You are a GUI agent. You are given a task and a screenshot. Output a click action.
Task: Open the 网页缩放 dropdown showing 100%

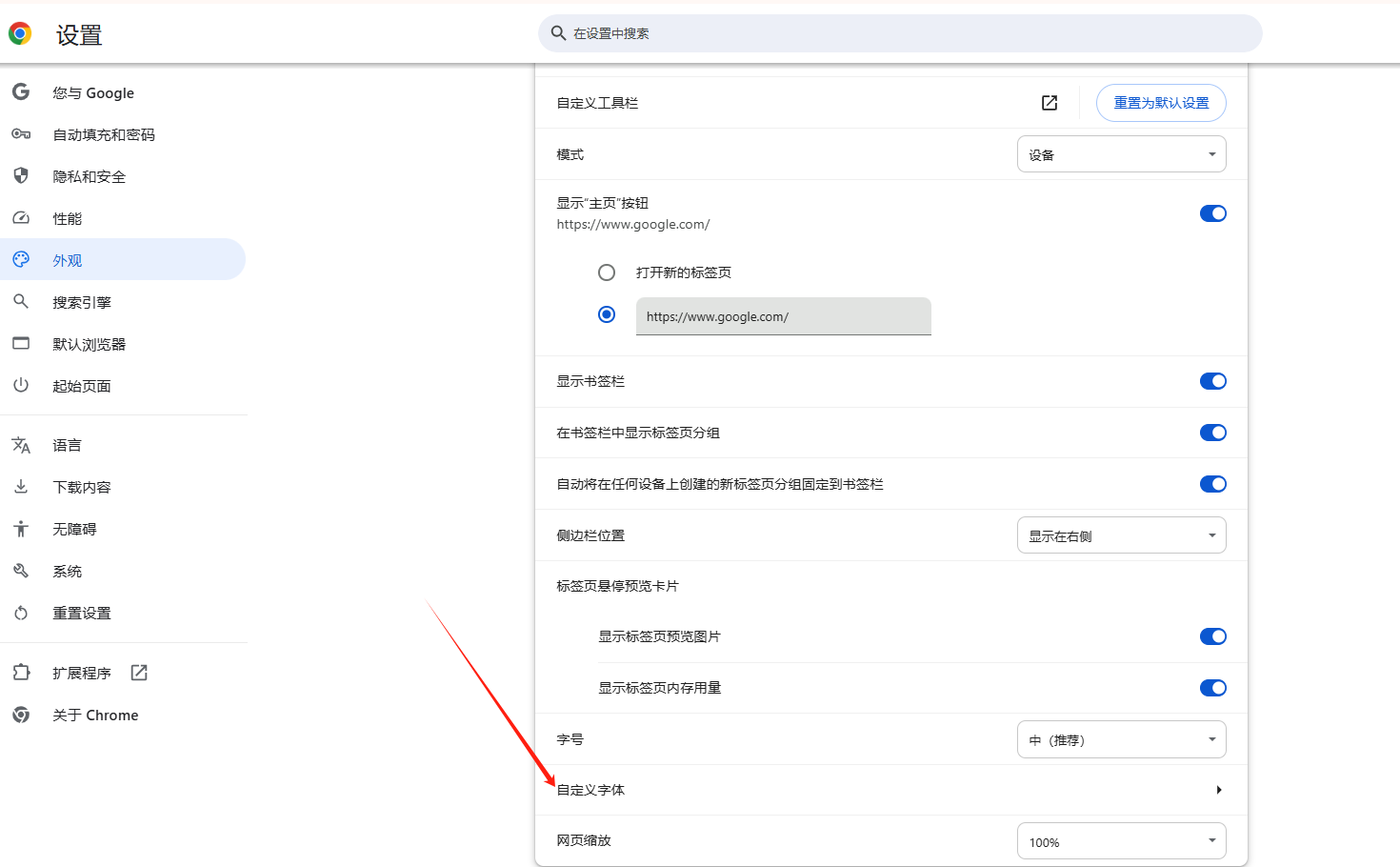1122,841
